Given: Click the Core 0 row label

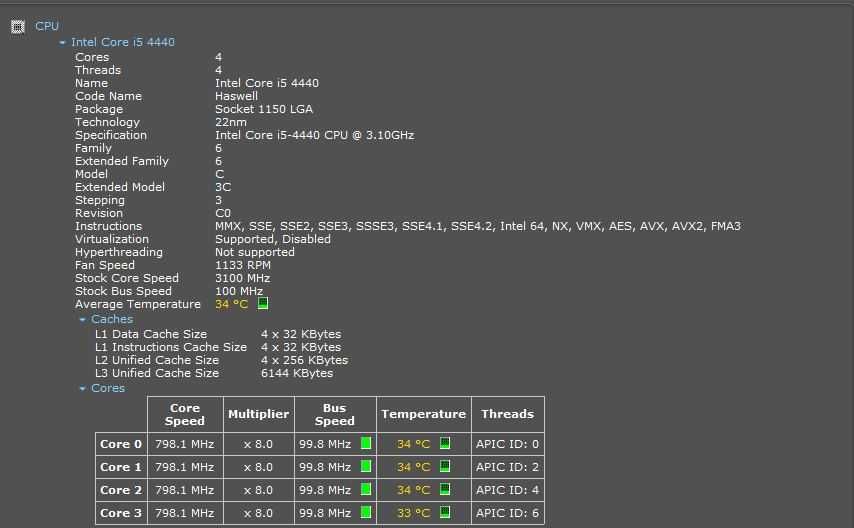Looking at the screenshot, I should (x=121, y=444).
